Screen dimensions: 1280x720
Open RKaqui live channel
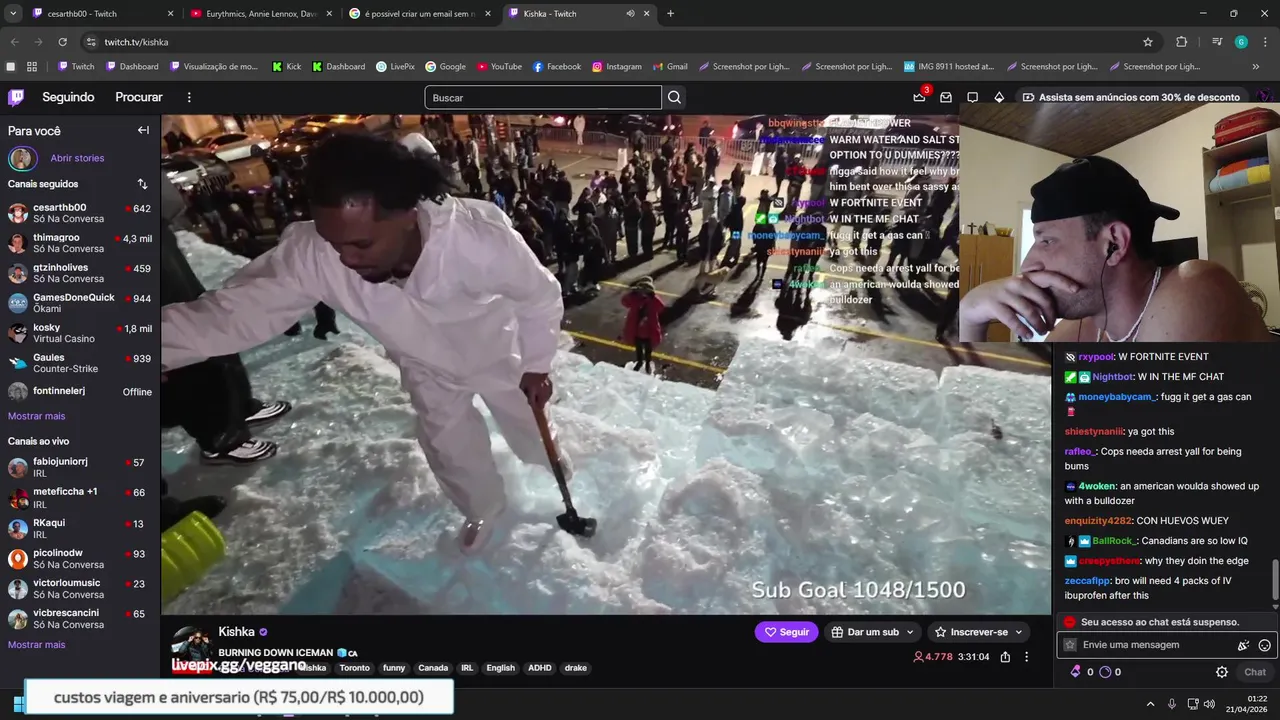click(80, 528)
